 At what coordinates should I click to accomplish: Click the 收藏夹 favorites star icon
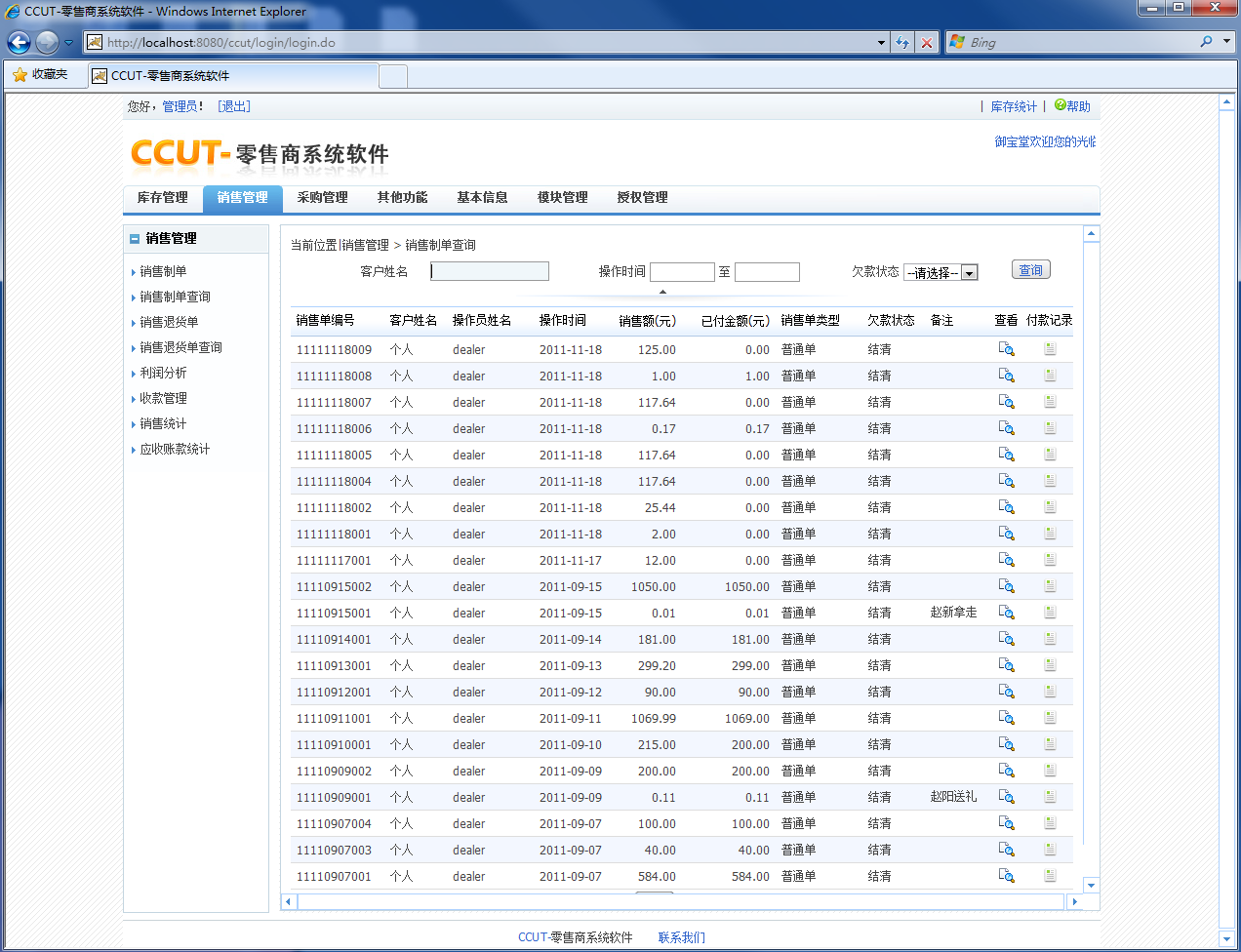click(20, 75)
